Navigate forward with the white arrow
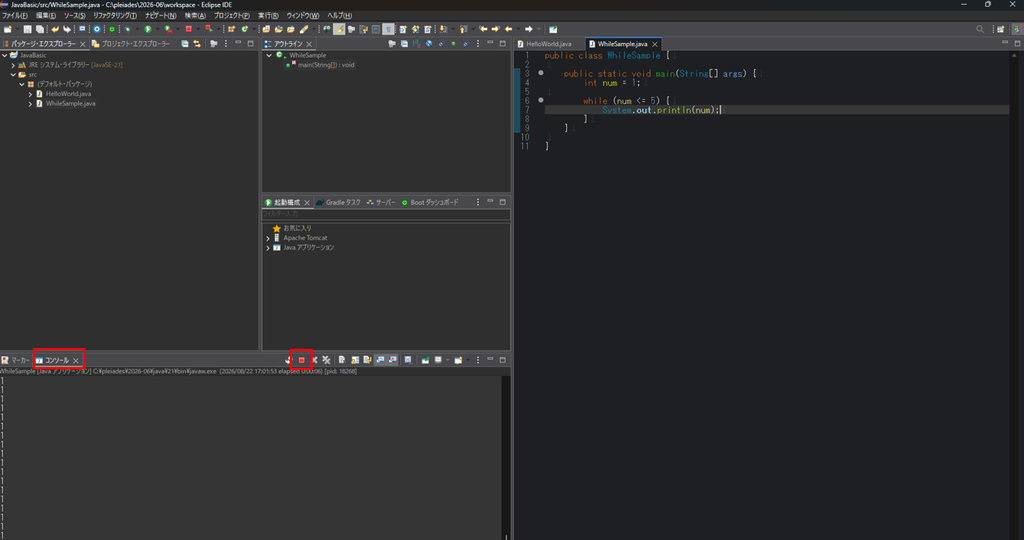The height and width of the screenshot is (540, 1024). (x=528, y=29)
